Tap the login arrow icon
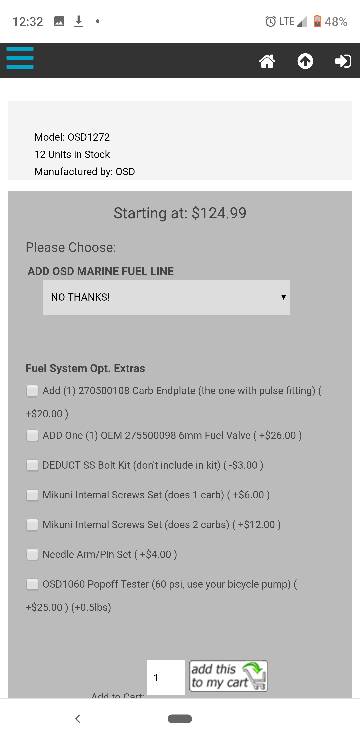The height and width of the screenshot is (740, 360). (343, 61)
